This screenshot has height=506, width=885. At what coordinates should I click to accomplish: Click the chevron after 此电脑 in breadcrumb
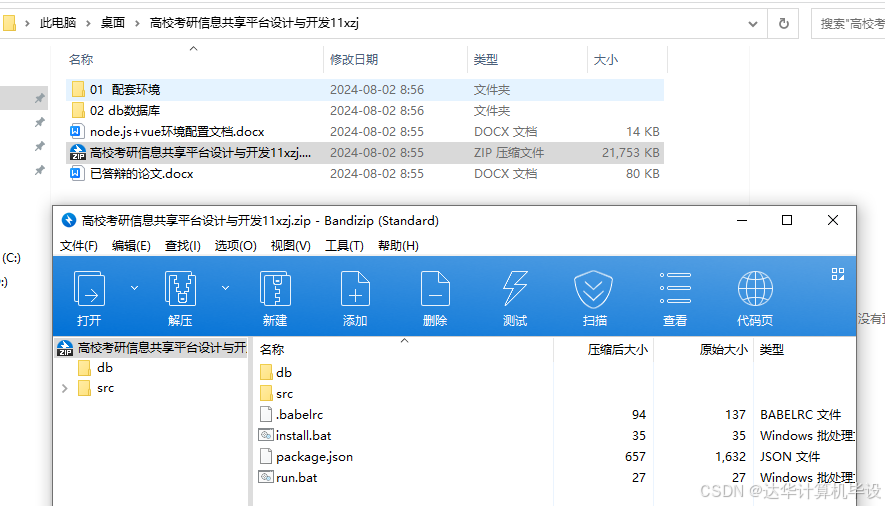(x=88, y=23)
